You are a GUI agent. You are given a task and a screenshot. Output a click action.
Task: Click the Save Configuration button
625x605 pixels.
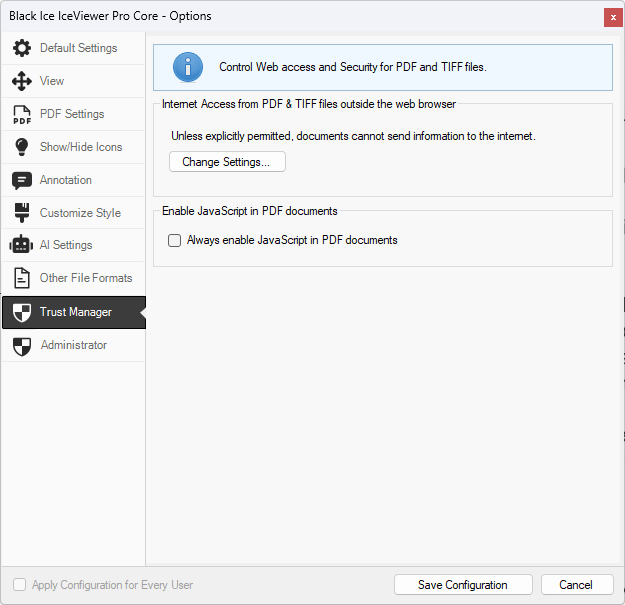(x=463, y=585)
